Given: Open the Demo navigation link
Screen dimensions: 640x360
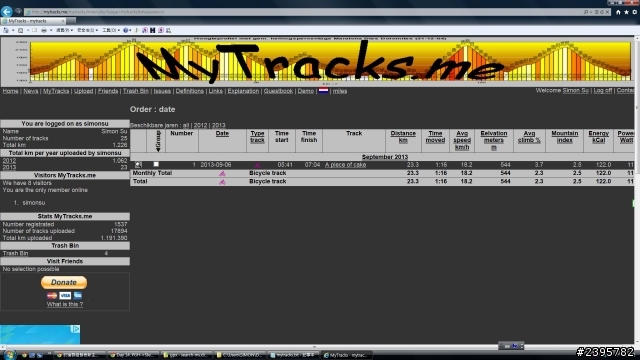Looking at the screenshot, I should tap(306, 91).
